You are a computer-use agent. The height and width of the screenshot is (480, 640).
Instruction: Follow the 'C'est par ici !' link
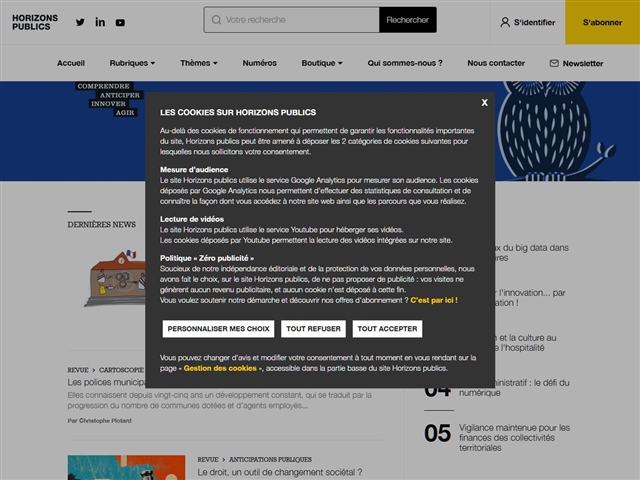tap(433, 300)
